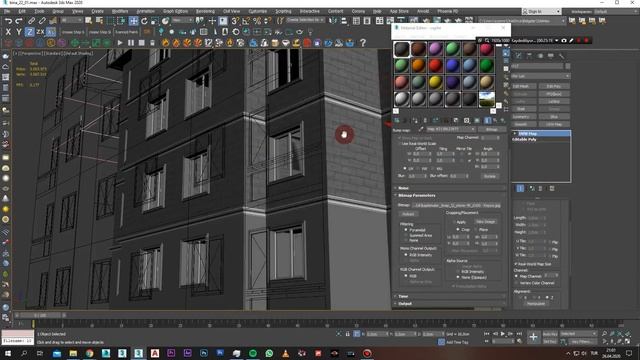Activate the Select and Rotate tool
640x360 pixels.
point(144,20)
